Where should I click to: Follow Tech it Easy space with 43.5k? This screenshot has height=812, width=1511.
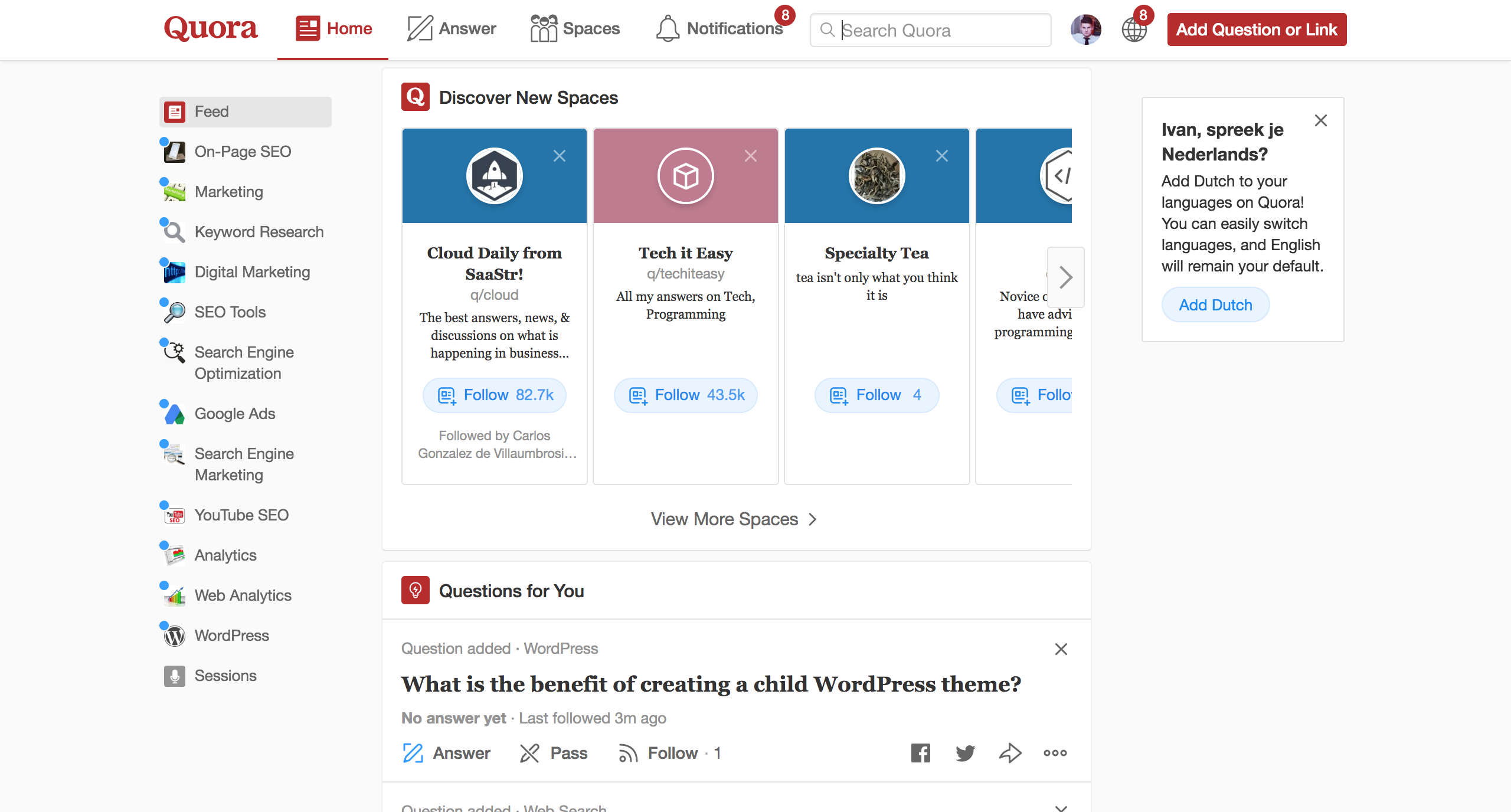tap(685, 395)
